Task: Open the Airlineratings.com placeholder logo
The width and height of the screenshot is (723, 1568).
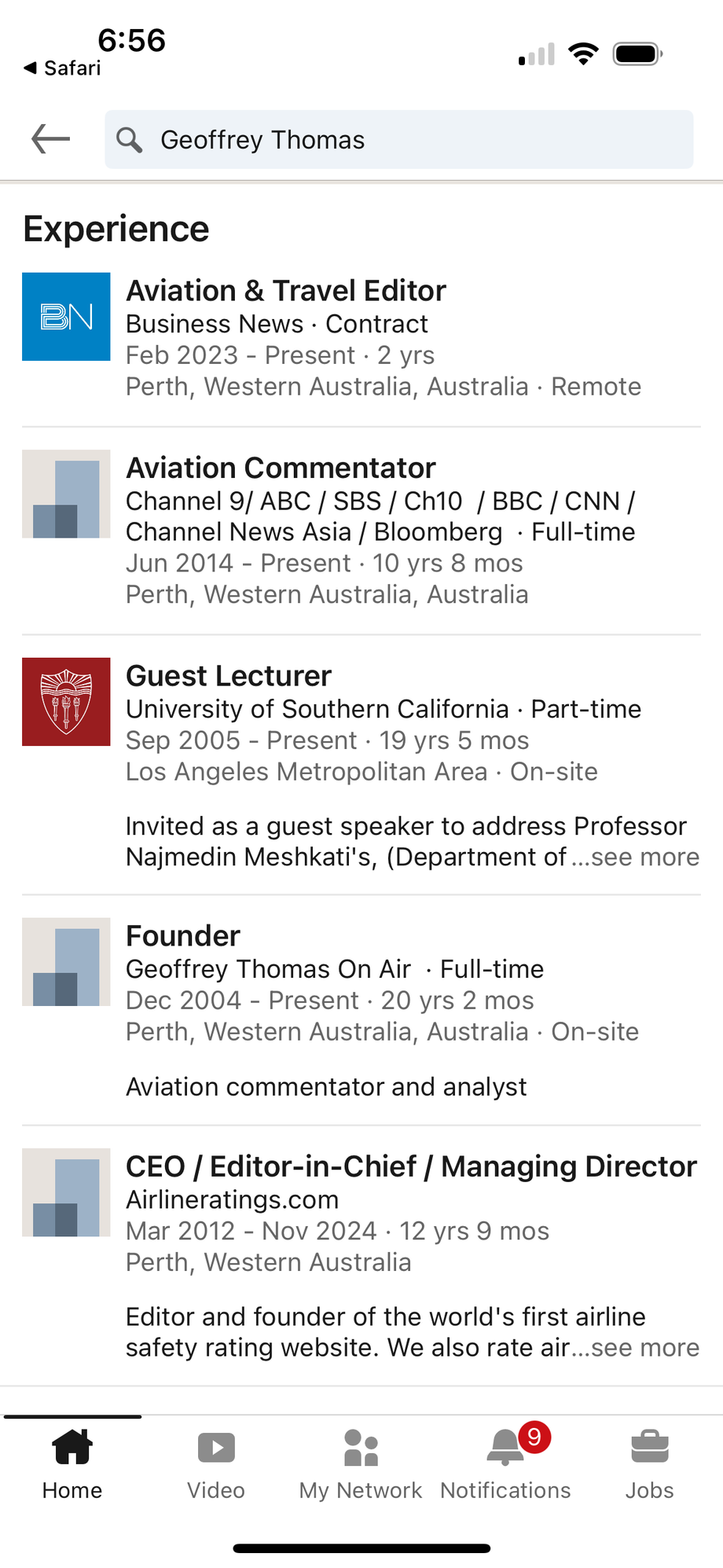Action: point(66,1192)
